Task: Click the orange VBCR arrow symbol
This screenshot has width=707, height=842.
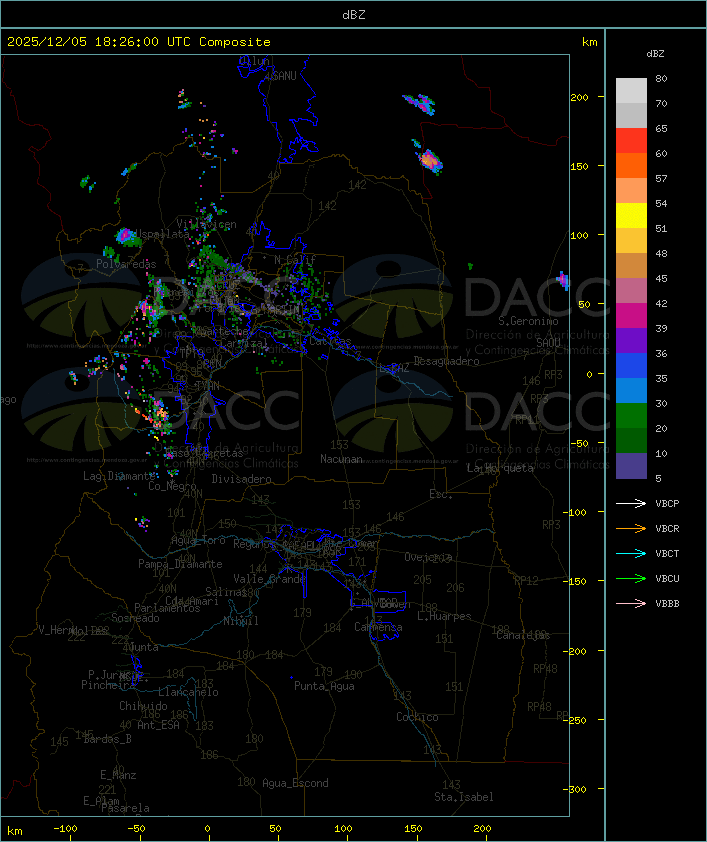Action: click(631, 528)
